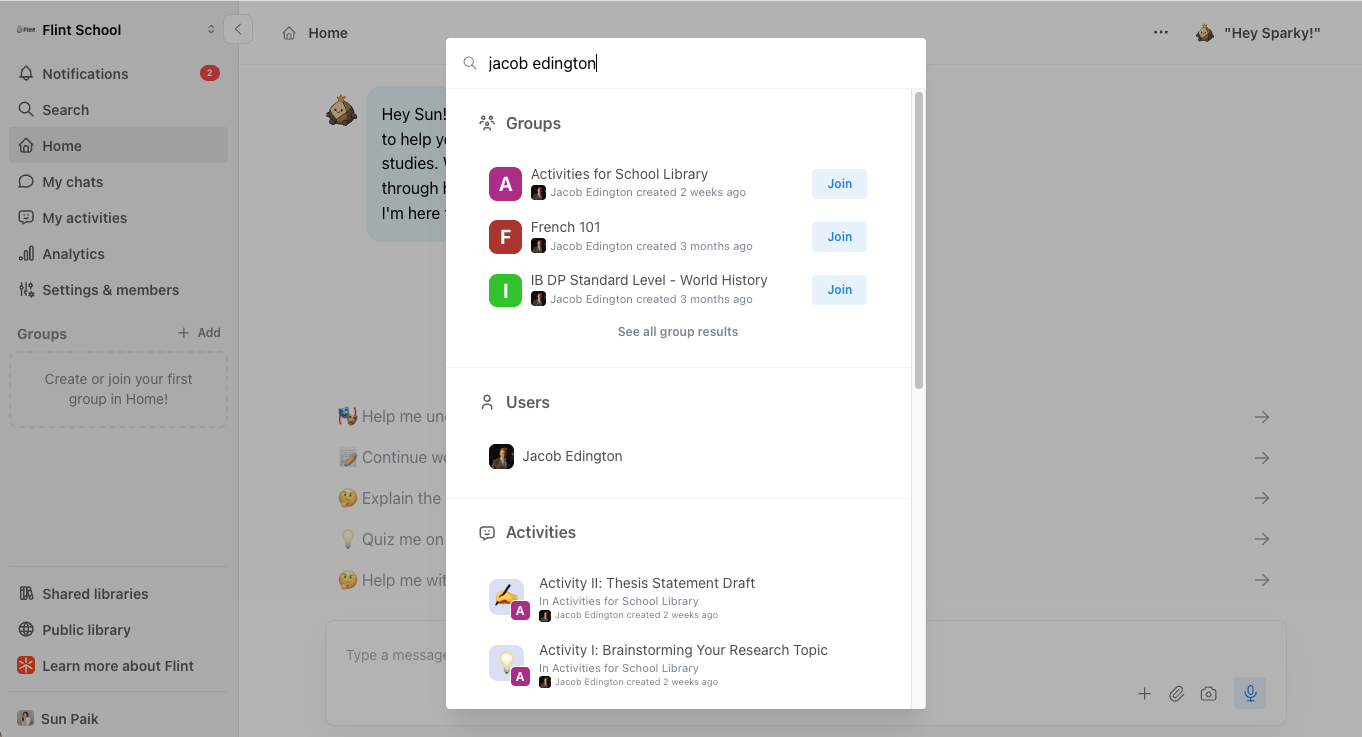
Task: Open Public library
Action: [x=118, y=630]
